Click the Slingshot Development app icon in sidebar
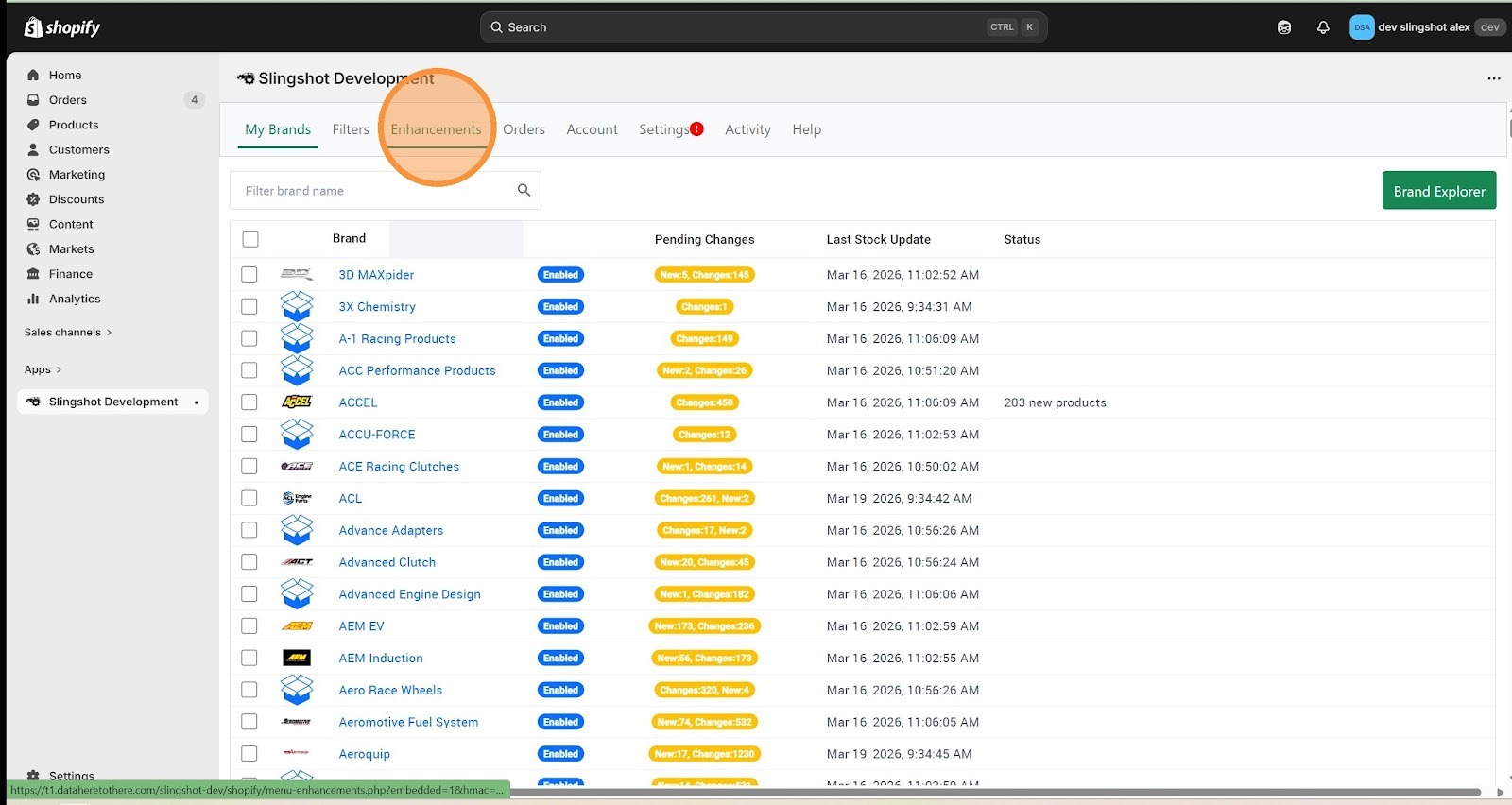Viewport: 1512px width, 805px height. [33, 402]
